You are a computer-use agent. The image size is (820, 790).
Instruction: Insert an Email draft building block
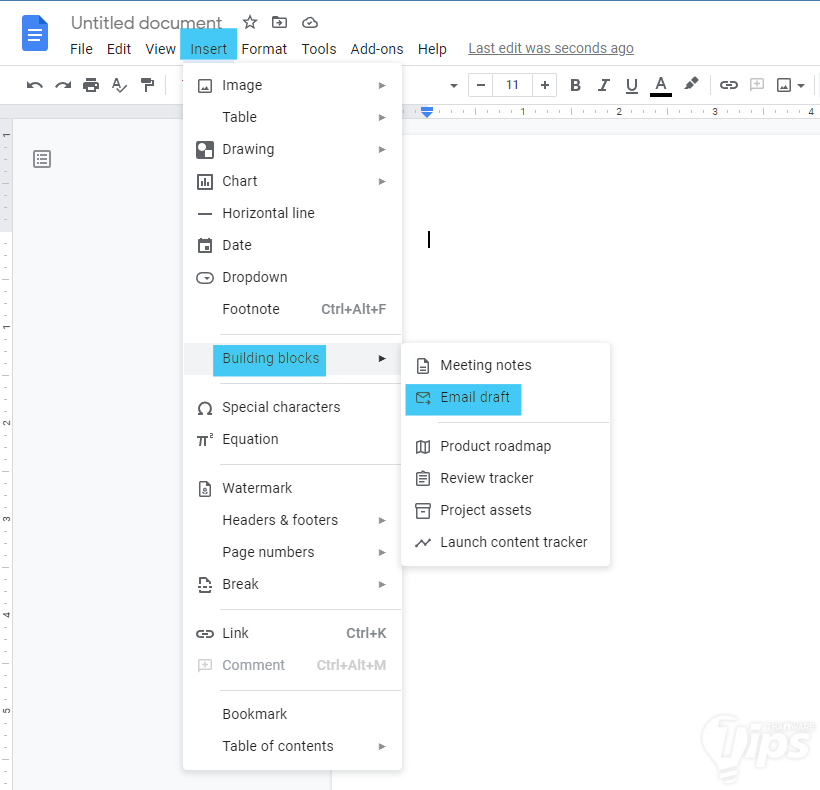tap(505, 397)
